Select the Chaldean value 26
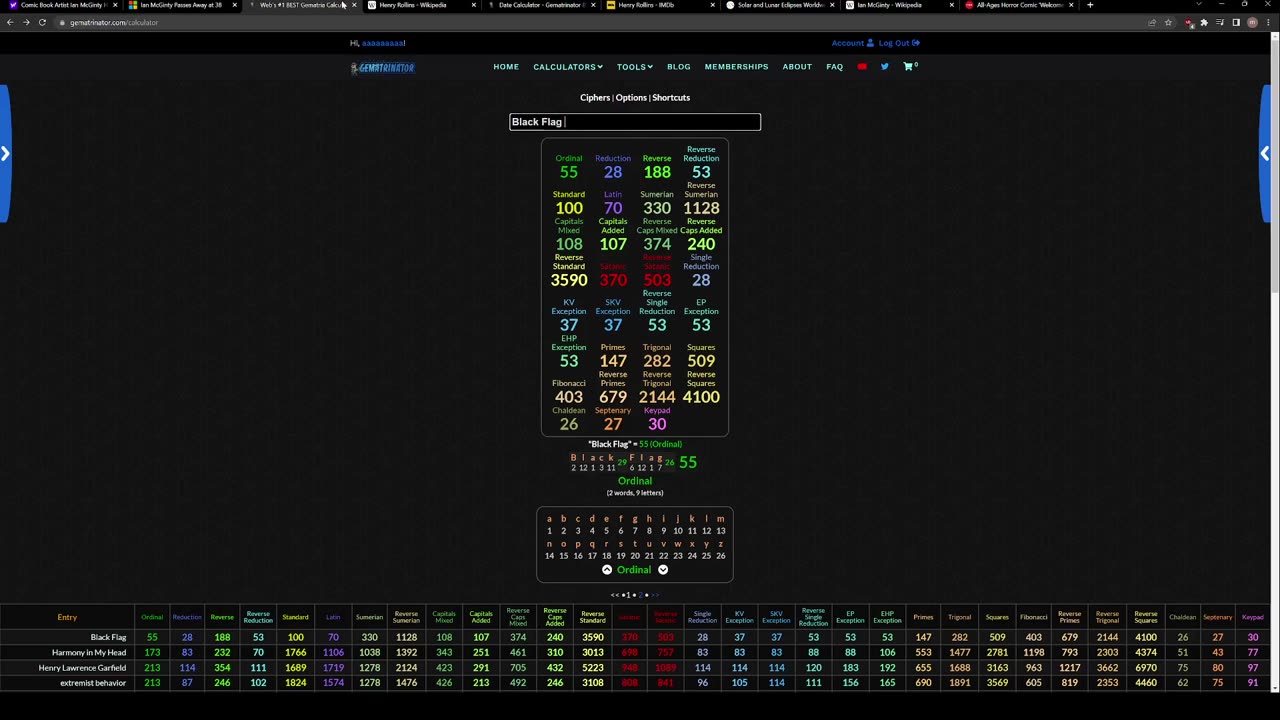Viewport: 1280px width, 720px height. tap(569, 424)
